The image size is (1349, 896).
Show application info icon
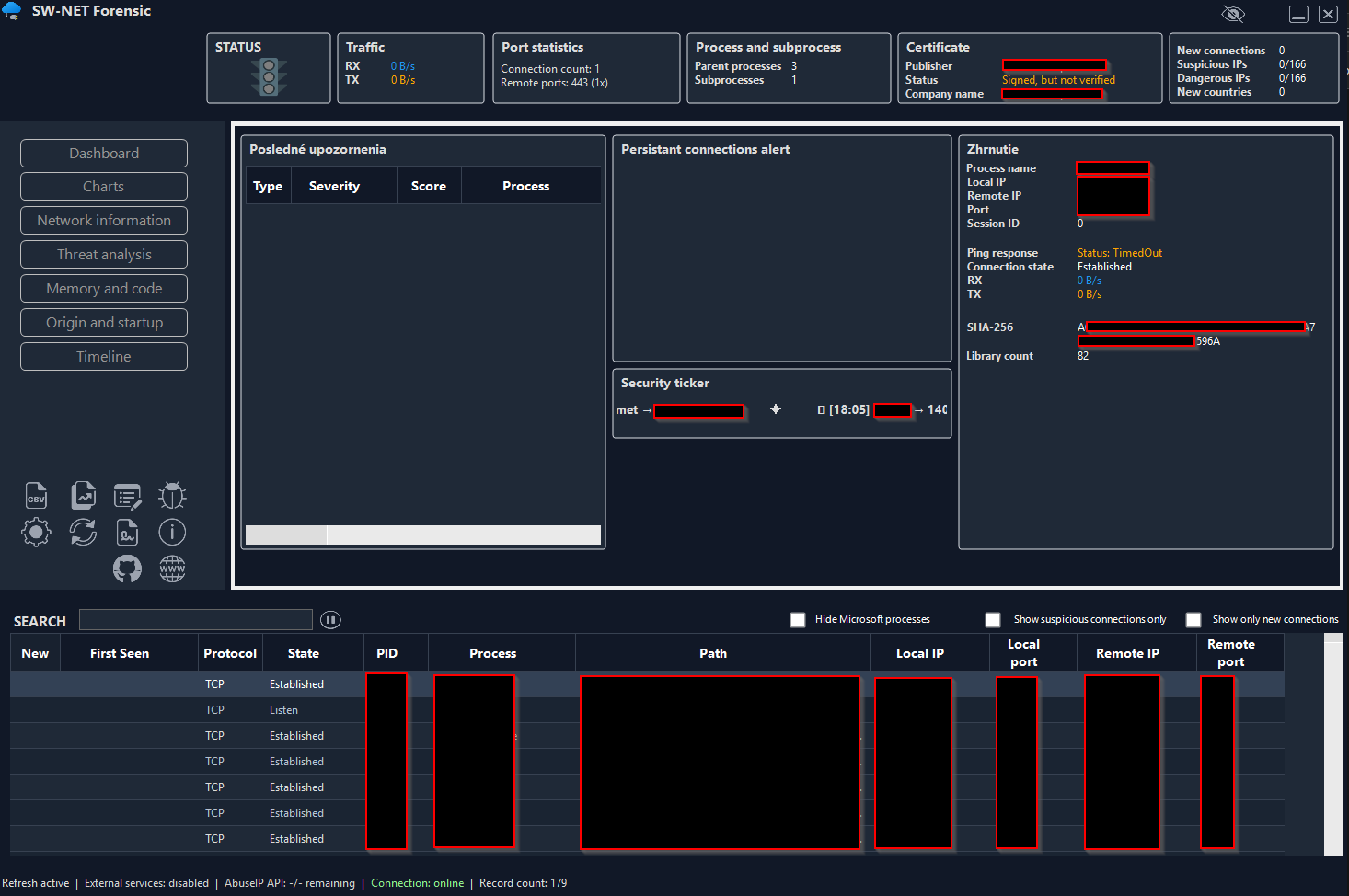pos(172,532)
